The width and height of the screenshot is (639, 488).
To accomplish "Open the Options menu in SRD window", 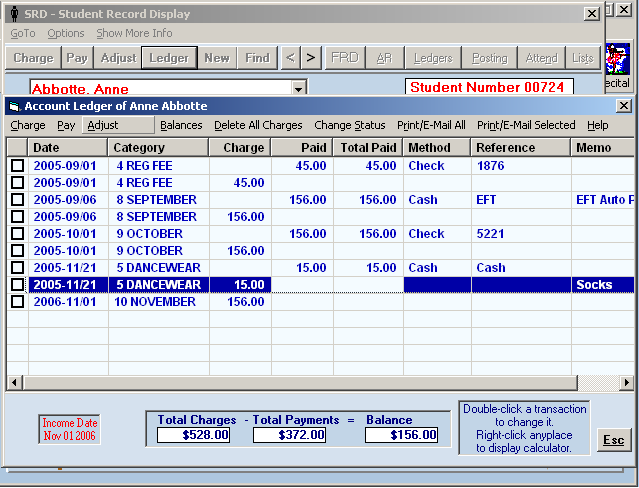I will tap(66, 33).
